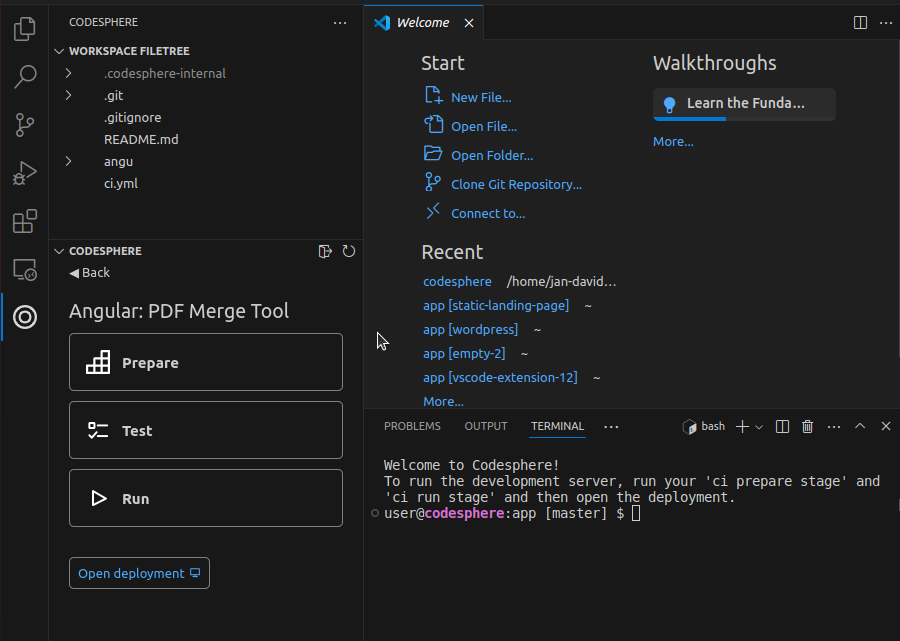The image size is (900, 641).
Task: Open the Search view icon
Action: click(25, 77)
